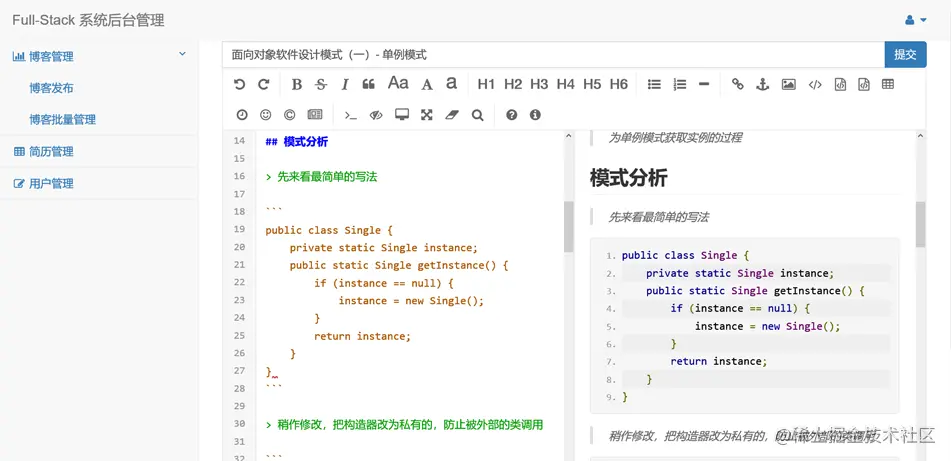Screen dimensions: 951x461
Task: Open the user account dropdown at top right
Action: point(916,20)
